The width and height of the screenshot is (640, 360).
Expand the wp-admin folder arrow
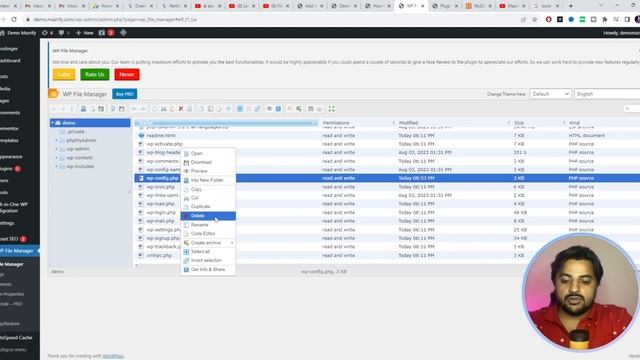point(57,149)
